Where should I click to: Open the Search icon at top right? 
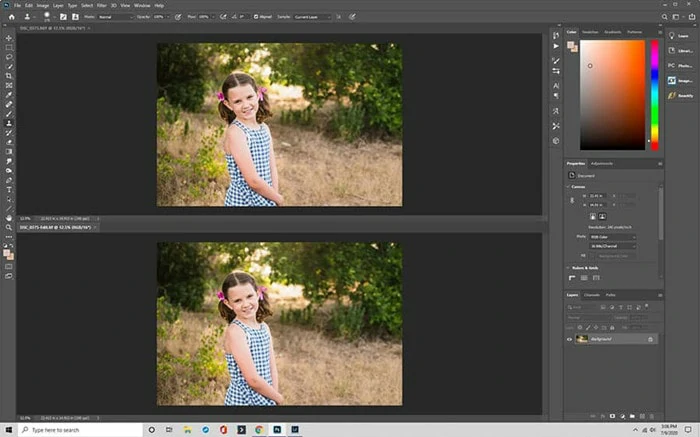(664, 17)
